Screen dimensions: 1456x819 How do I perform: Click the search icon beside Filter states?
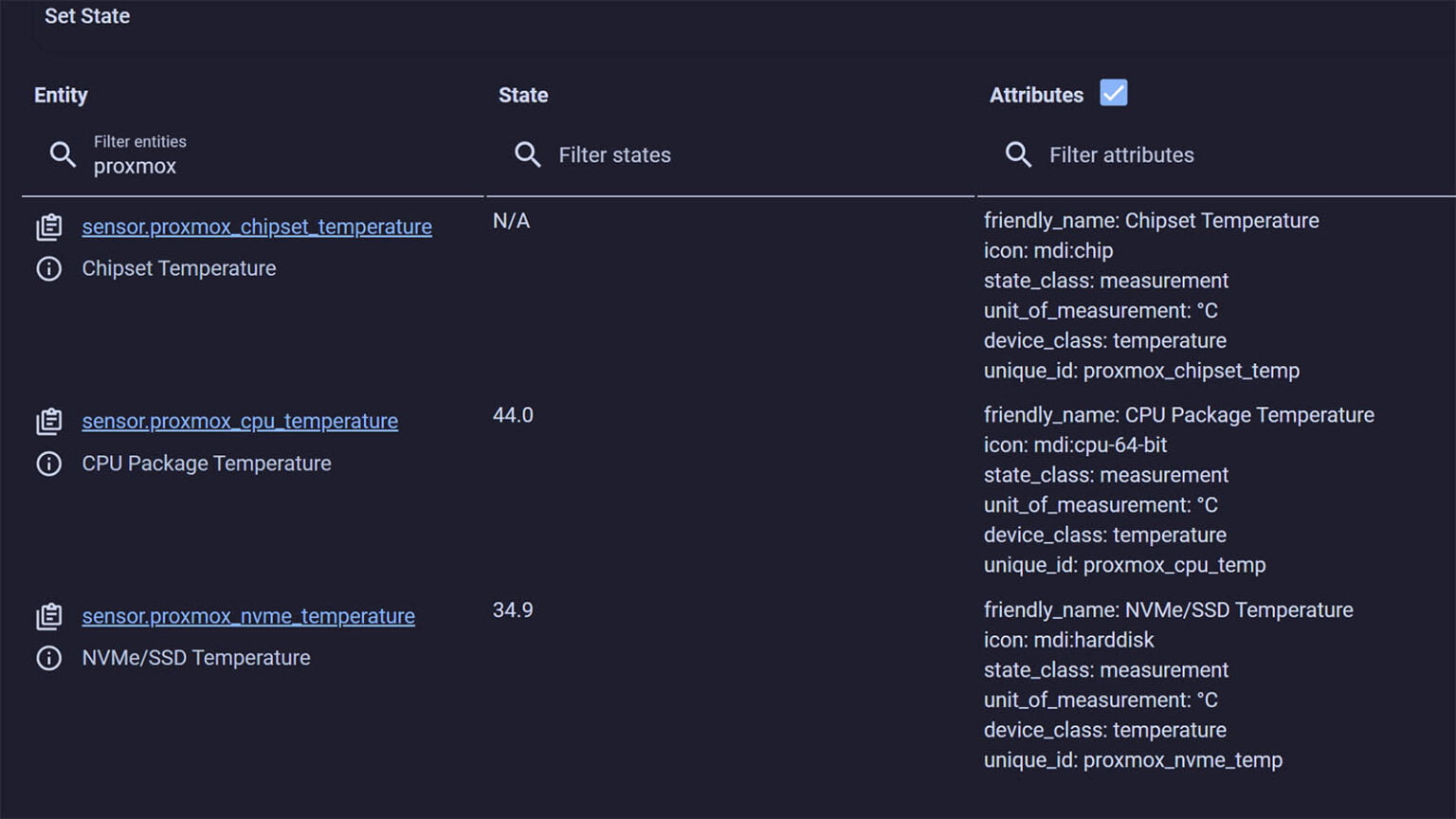point(528,155)
